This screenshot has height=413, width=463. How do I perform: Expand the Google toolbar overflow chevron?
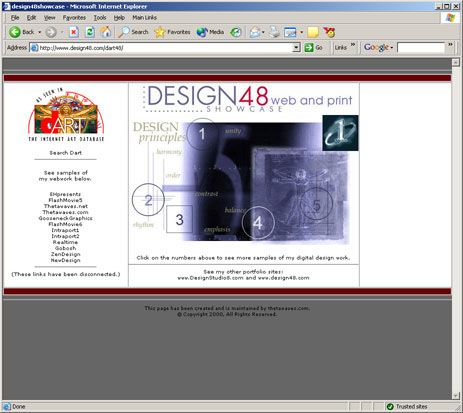(x=450, y=45)
